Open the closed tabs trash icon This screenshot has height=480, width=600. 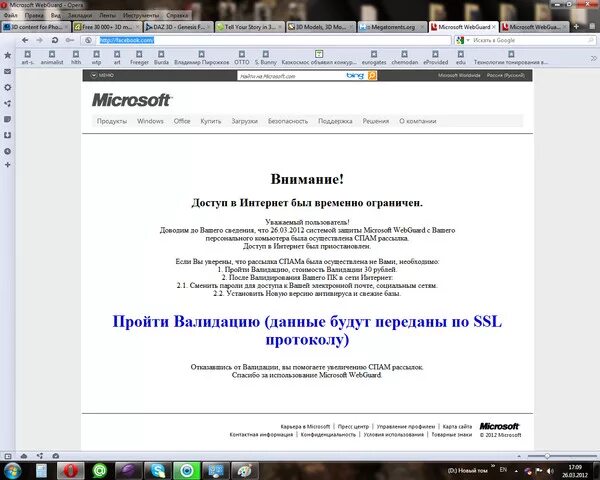click(x=592, y=26)
